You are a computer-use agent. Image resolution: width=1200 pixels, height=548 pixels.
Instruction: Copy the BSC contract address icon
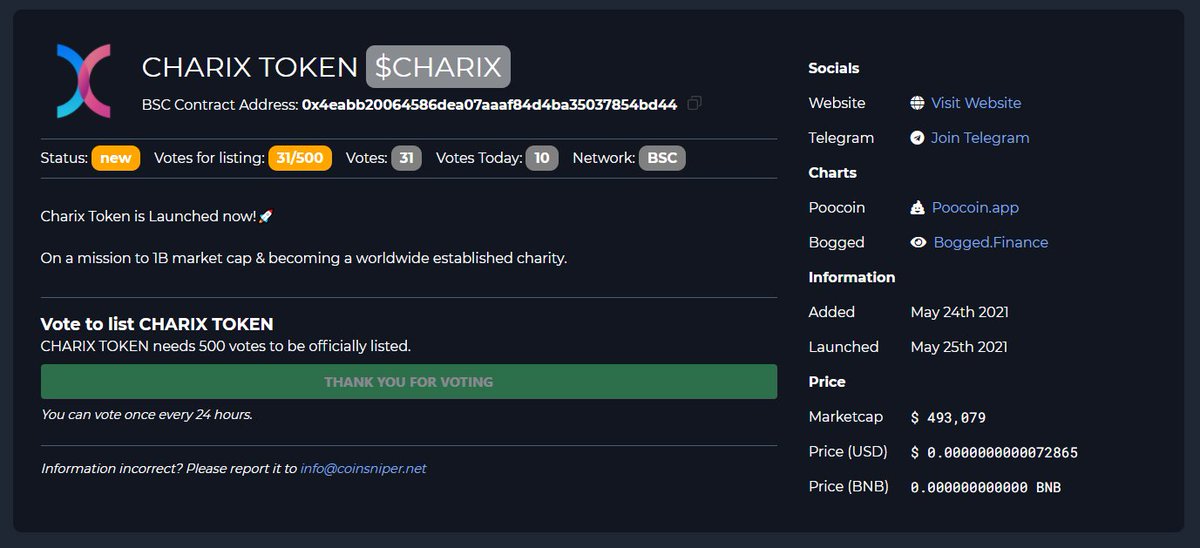(695, 104)
